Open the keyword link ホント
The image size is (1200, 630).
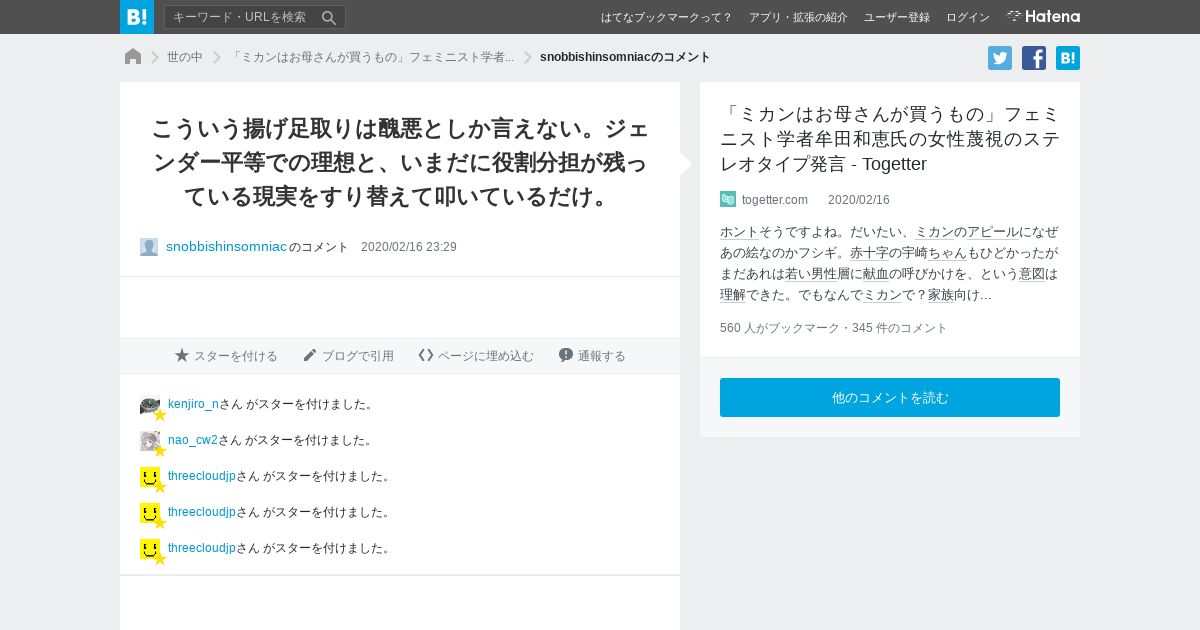739,232
